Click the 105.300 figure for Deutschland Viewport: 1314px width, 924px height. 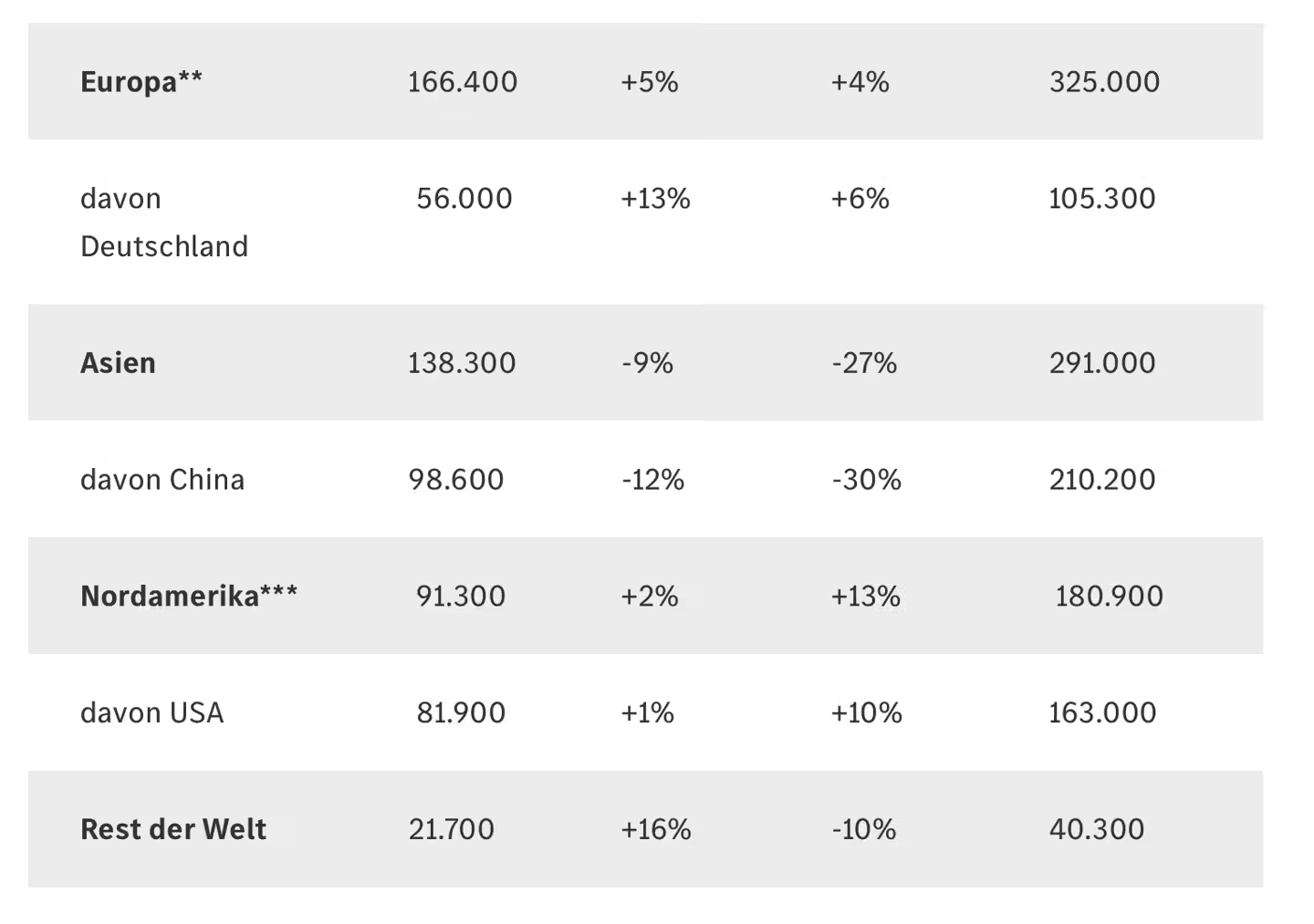1102,199
